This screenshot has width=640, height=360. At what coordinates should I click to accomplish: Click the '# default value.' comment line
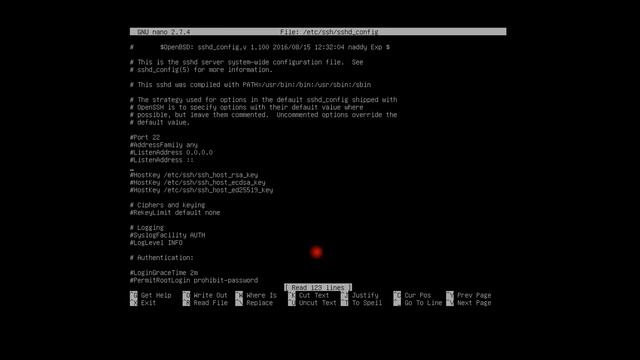(x=160, y=122)
